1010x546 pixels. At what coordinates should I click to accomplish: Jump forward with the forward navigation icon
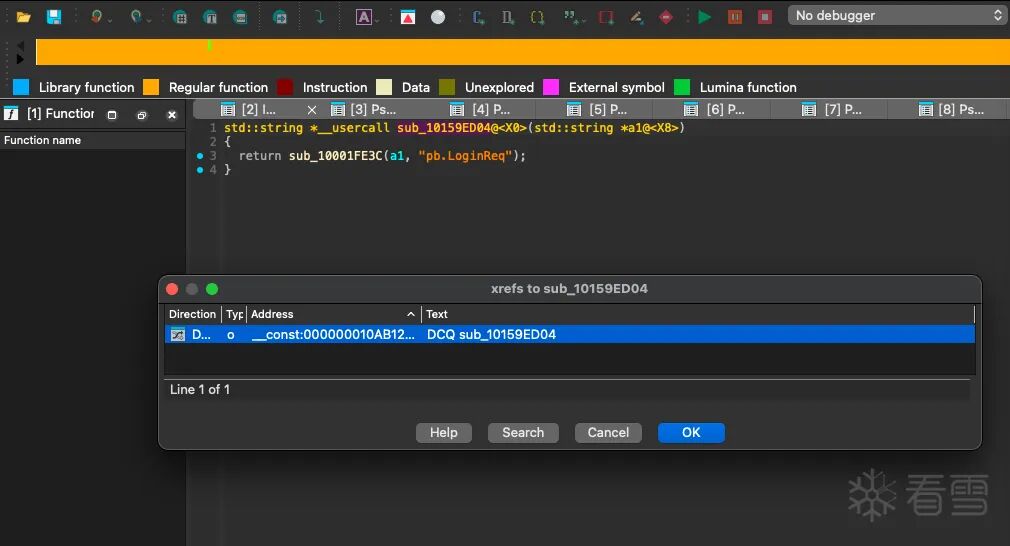(137, 17)
